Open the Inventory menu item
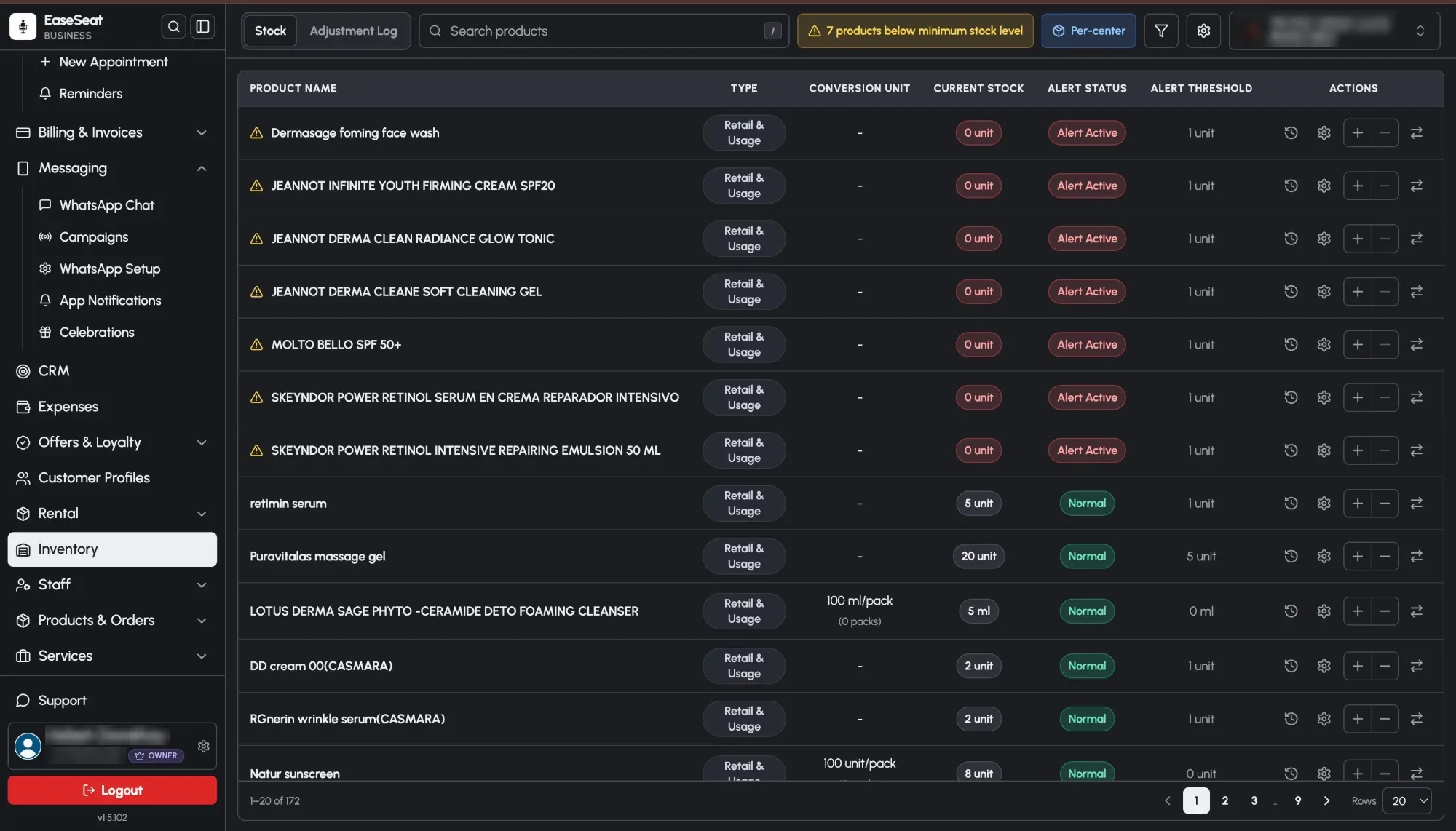Viewport: 1456px width, 831px height. click(x=112, y=549)
